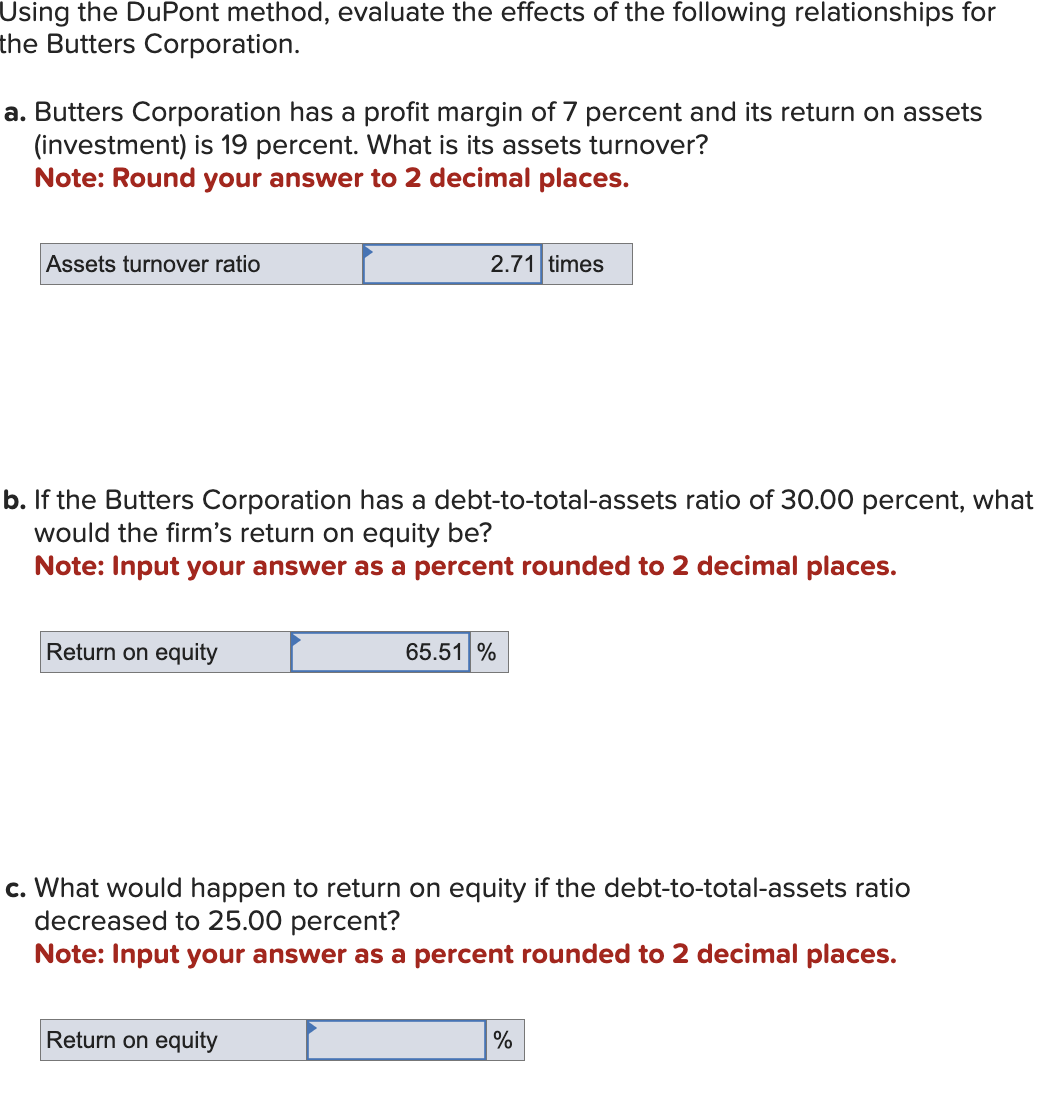1040x1098 pixels.
Task: Select the corner marker beside Return on equity part b
Action: tap(297, 640)
